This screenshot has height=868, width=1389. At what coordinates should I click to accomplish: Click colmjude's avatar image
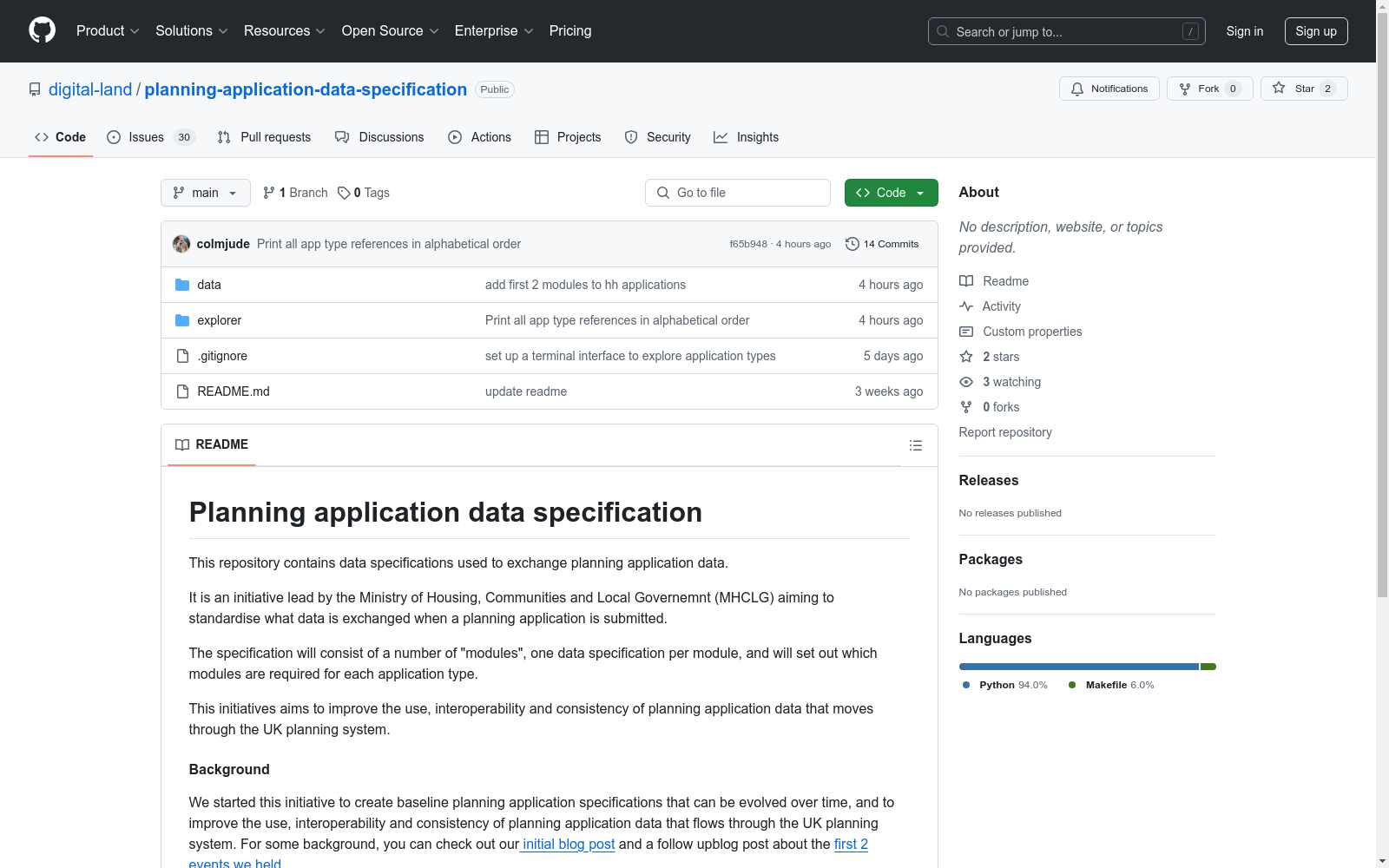coord(181,244)
